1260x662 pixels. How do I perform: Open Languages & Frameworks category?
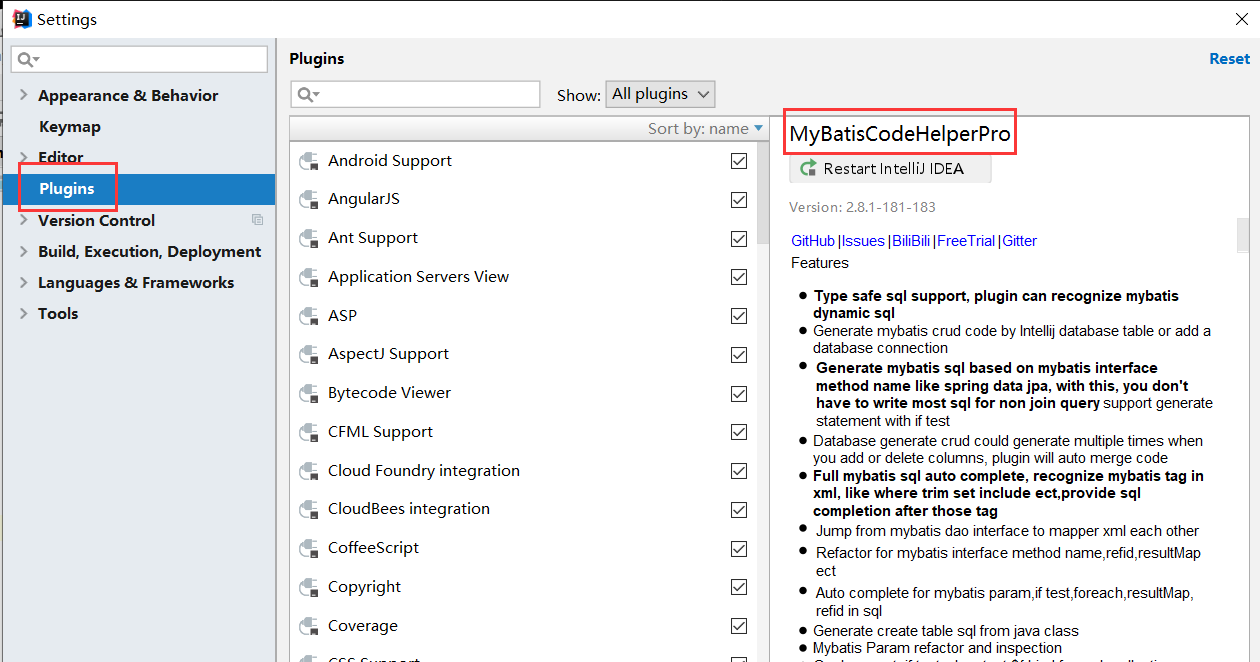click(136, 283)
